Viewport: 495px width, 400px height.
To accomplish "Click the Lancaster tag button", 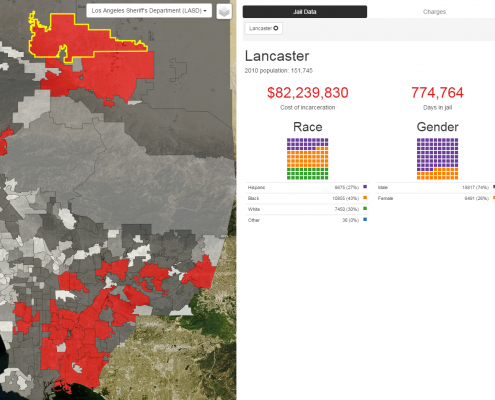I will tap(264, 28).
